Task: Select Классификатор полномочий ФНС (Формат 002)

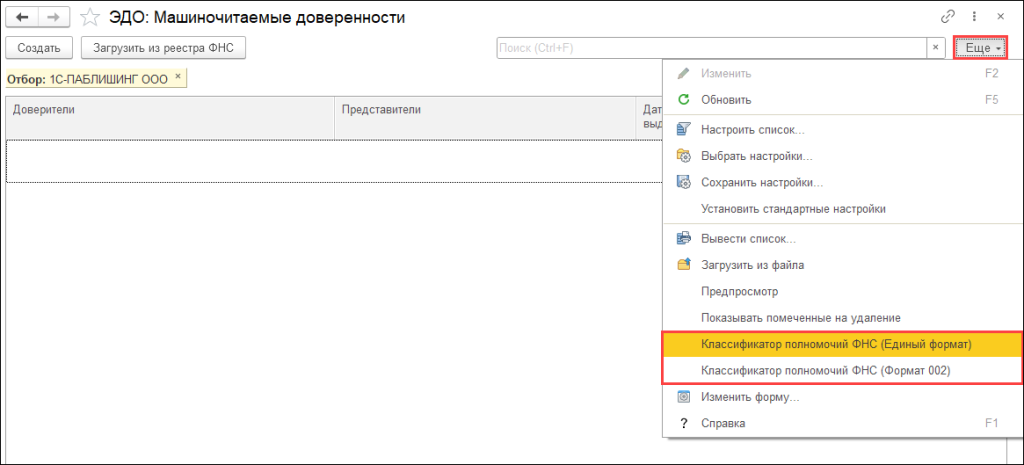Action: point(825,371)
